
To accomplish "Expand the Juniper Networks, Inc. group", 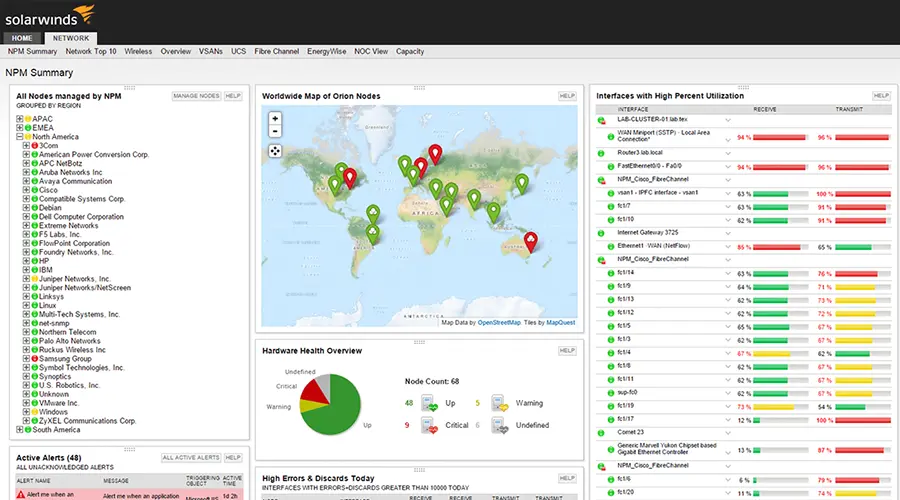I will pyautogui.click(x=26, y=279).
